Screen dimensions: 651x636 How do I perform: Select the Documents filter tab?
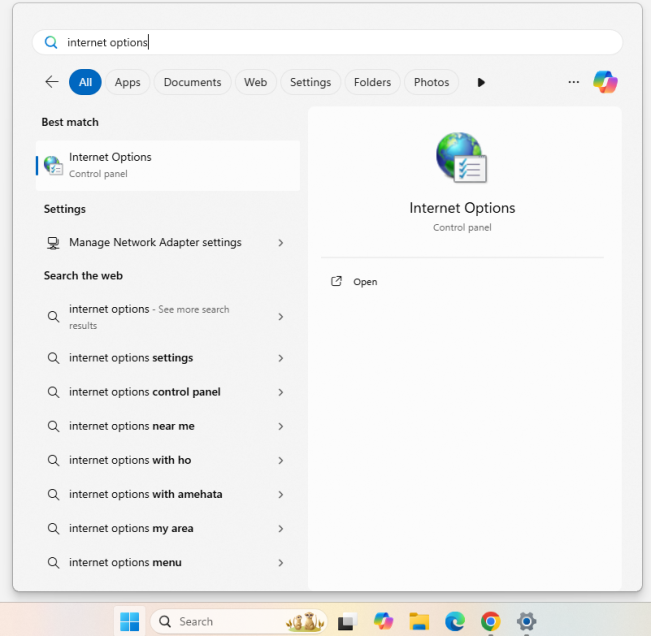click(x=192, y=82)
